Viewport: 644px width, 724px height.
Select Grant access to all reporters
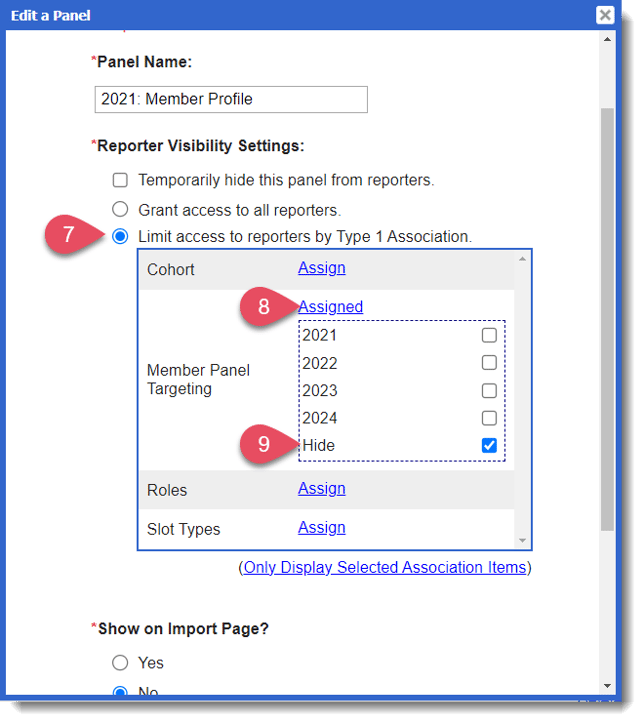(120, 210)
